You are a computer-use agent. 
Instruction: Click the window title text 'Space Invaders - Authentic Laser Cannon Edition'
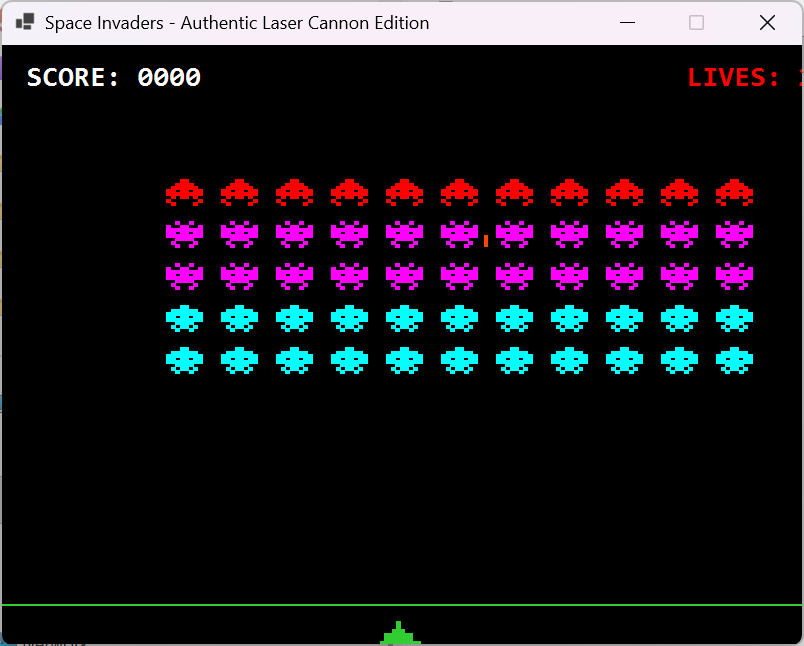pyautogui.click(x=237, y=23)
